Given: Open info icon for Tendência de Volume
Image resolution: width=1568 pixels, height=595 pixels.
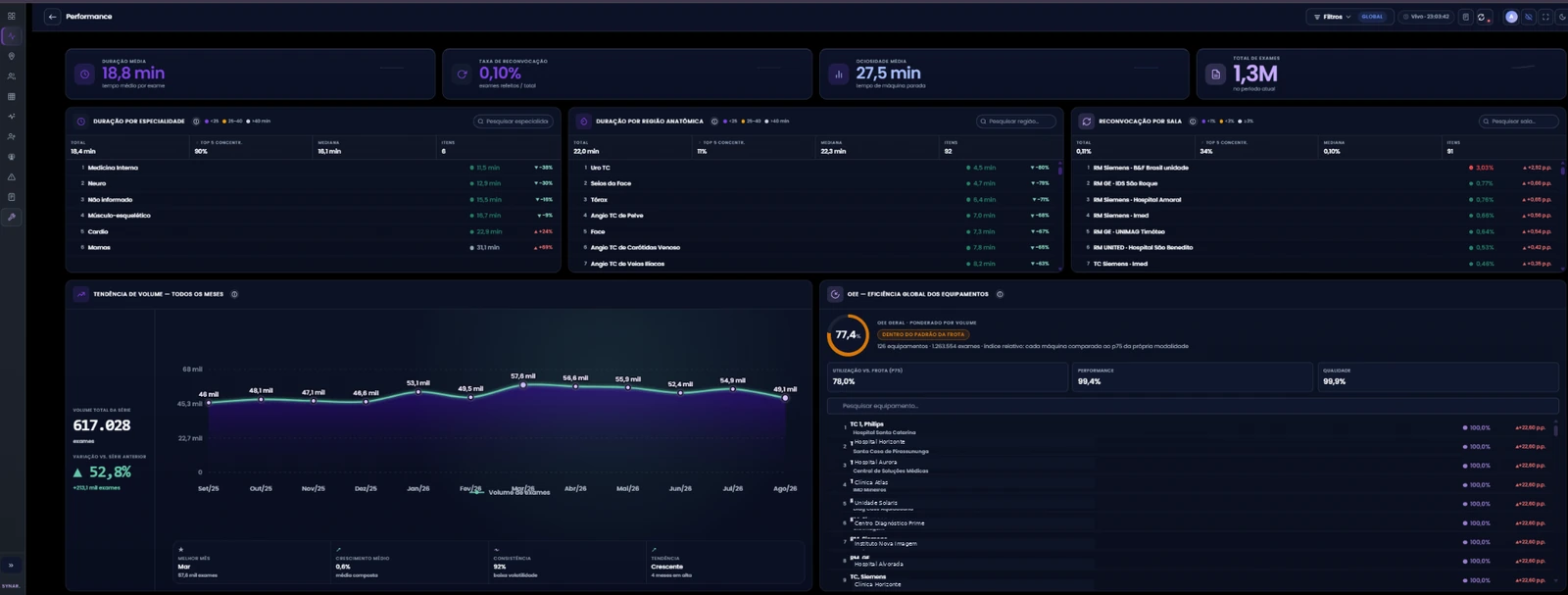Looking at the screenshot, I should pos(234,294).
